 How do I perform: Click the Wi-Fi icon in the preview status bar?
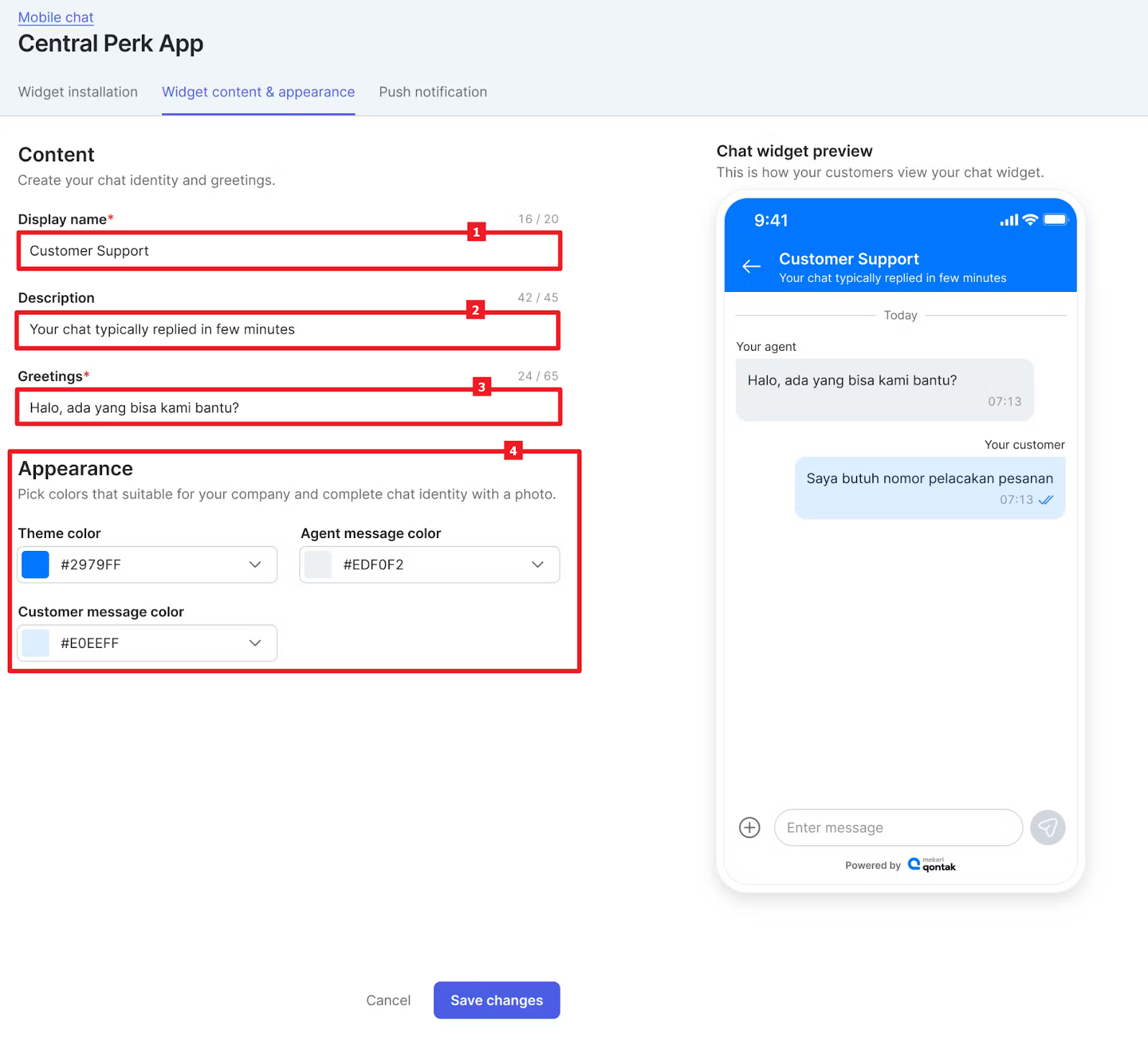(x=1030, y=220)
